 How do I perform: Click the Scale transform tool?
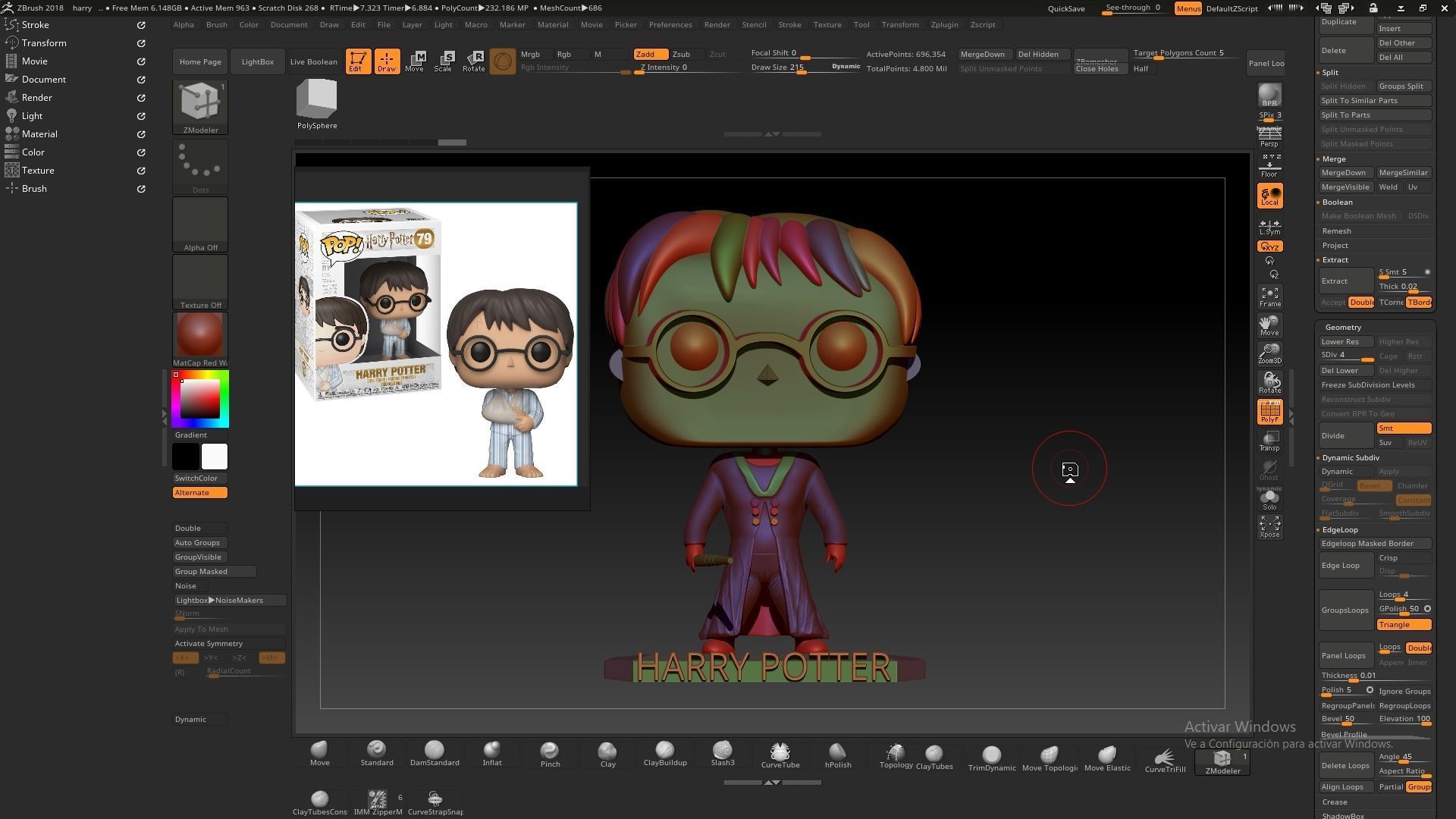[x=444, y=61]
